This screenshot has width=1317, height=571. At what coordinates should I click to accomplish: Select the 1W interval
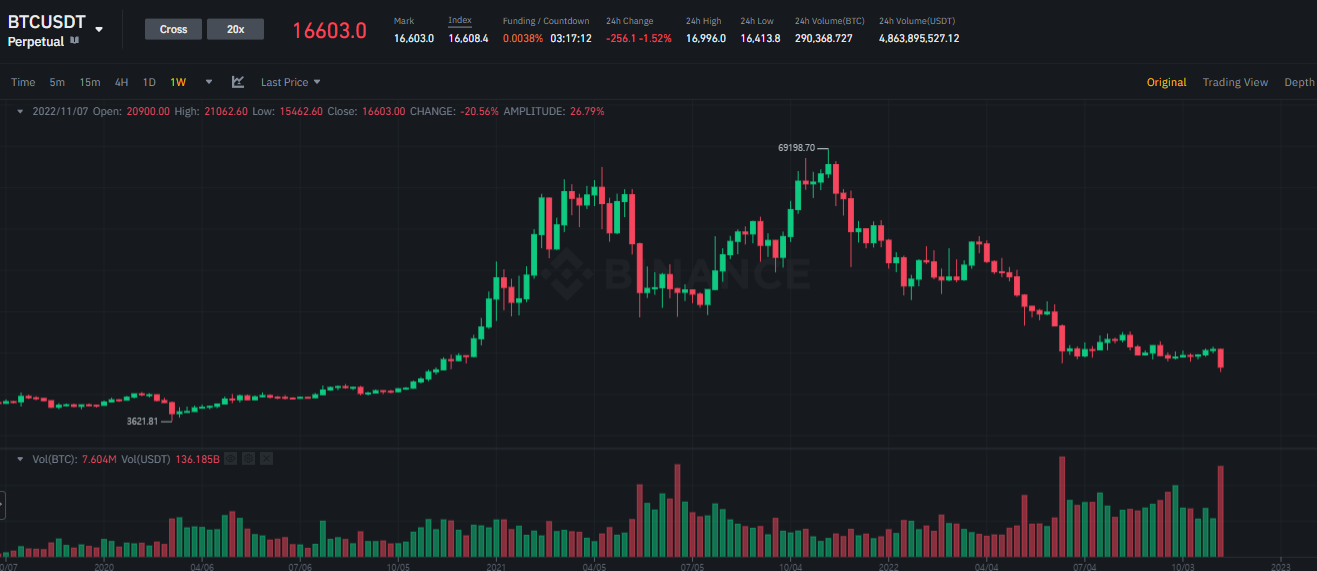pyautogui.click(x=178, y=82)
